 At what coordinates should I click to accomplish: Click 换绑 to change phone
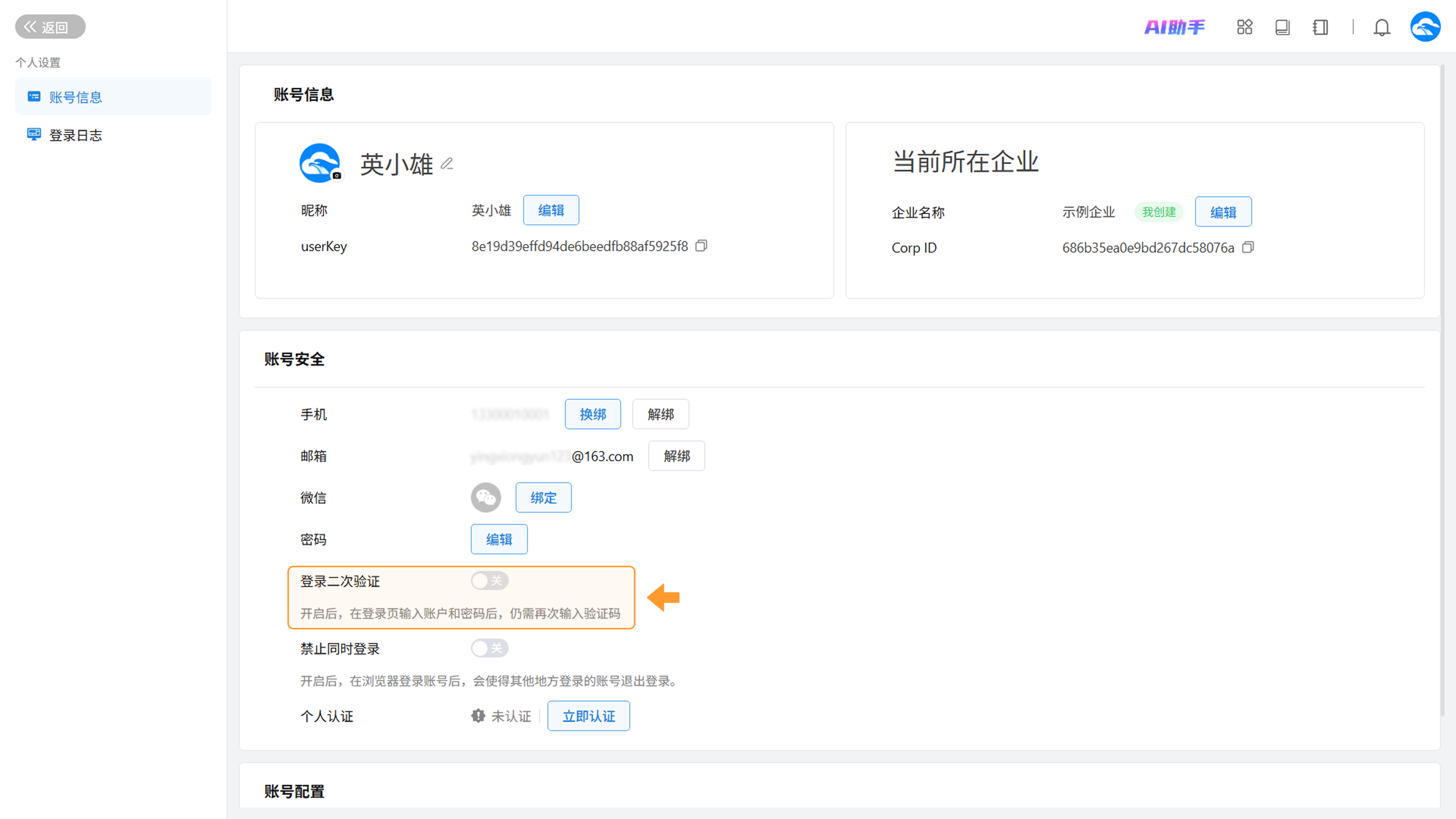click(592, 414)
